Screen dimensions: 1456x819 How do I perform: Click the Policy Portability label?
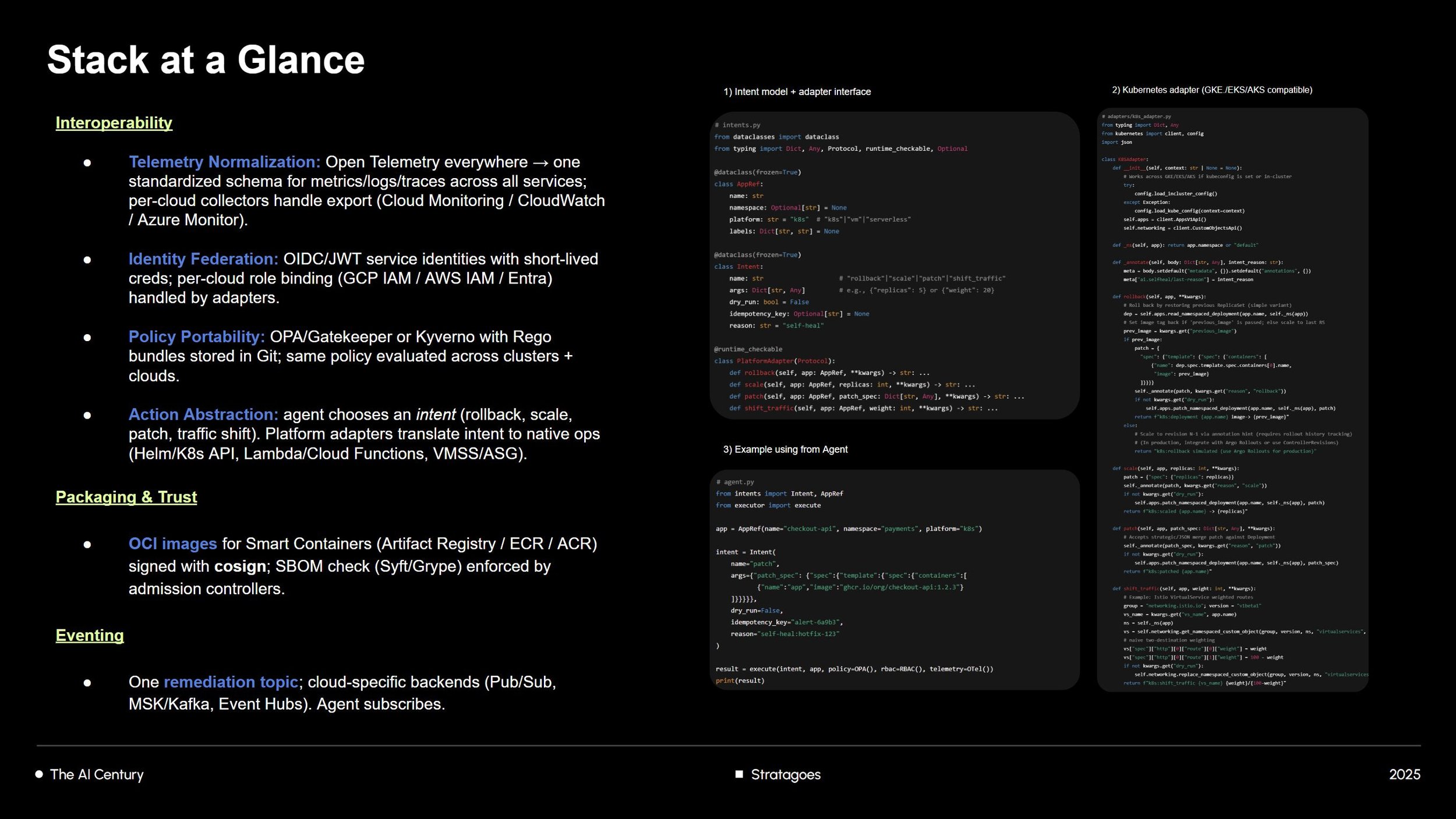click(x=196, y=336)
